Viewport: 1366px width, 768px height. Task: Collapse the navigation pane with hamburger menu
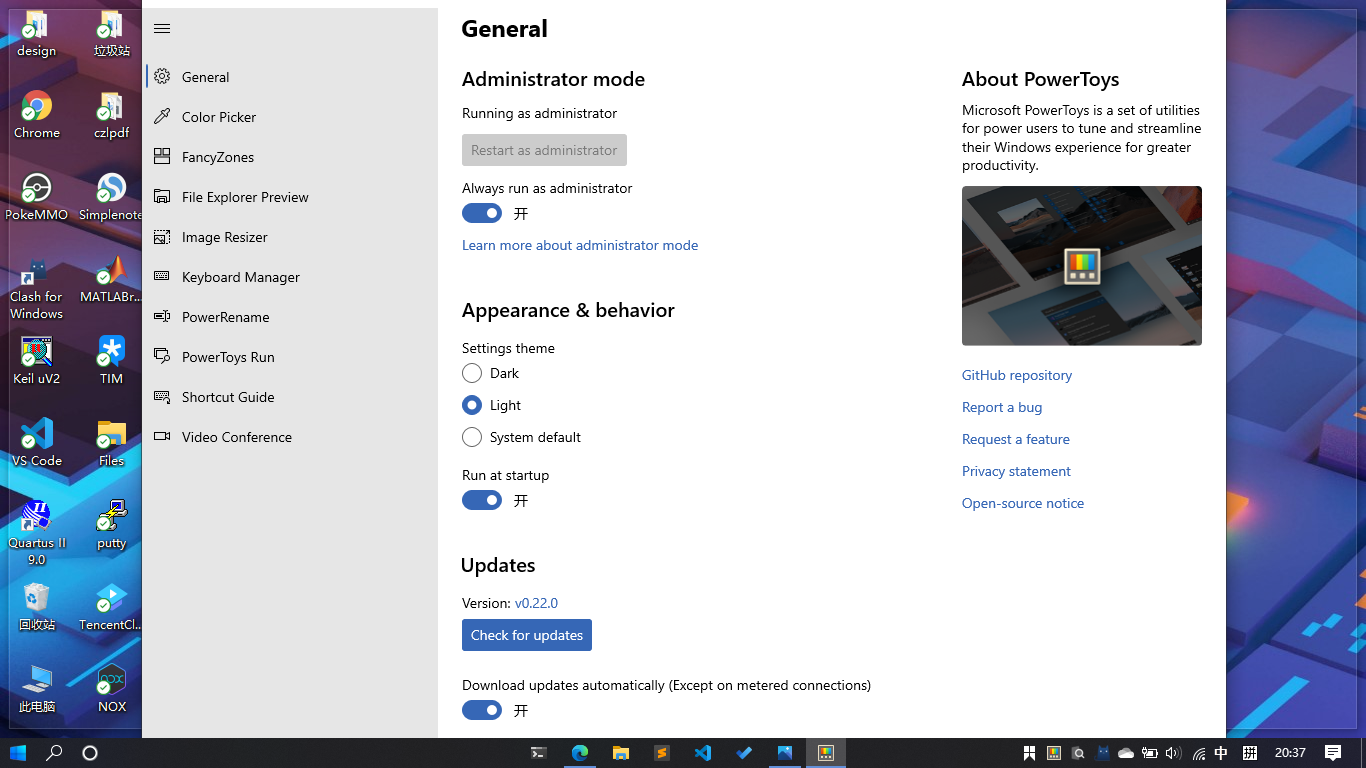[x=162, y=28]
